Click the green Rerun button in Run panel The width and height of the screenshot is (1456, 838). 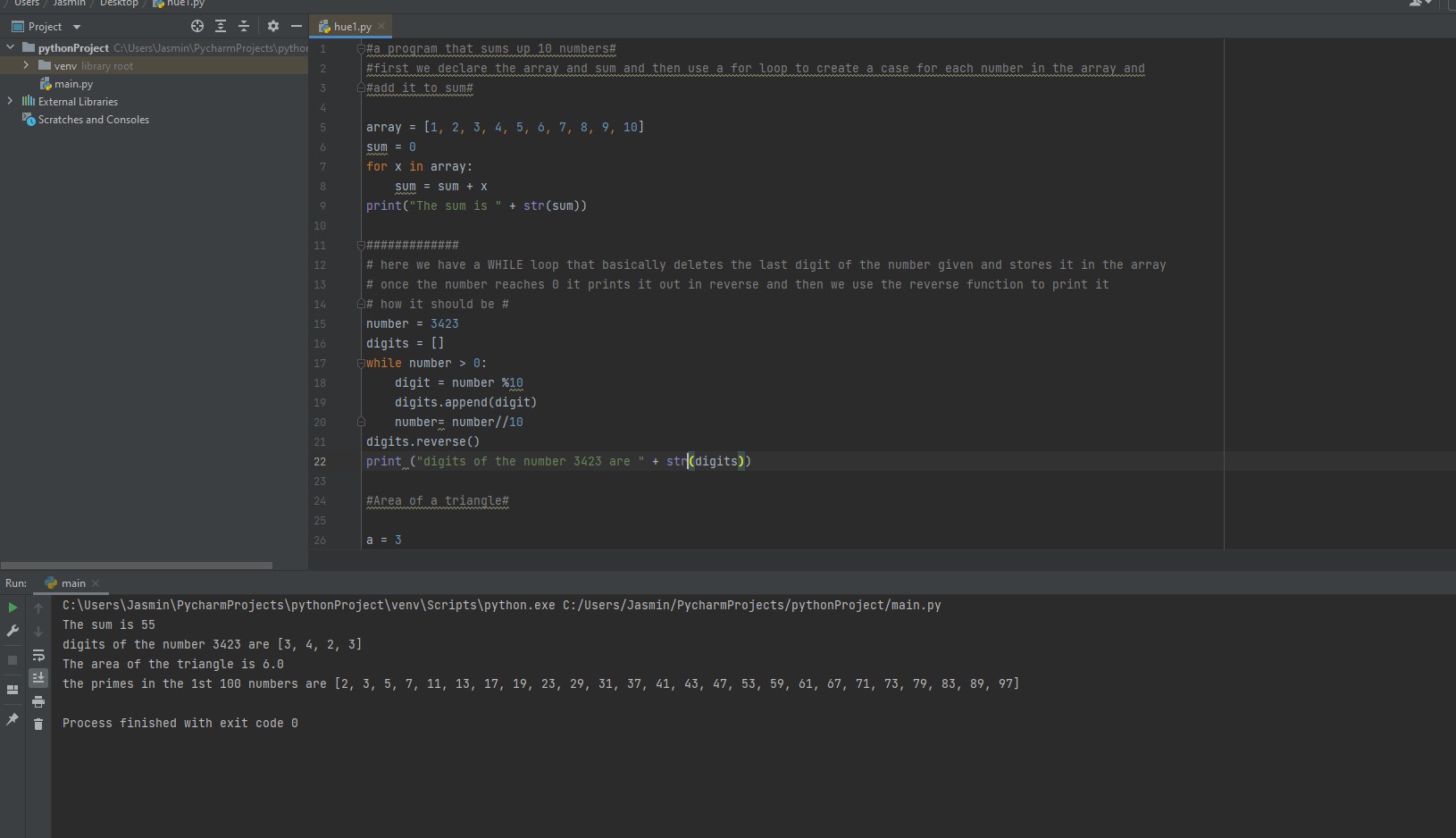pos(13,608)
